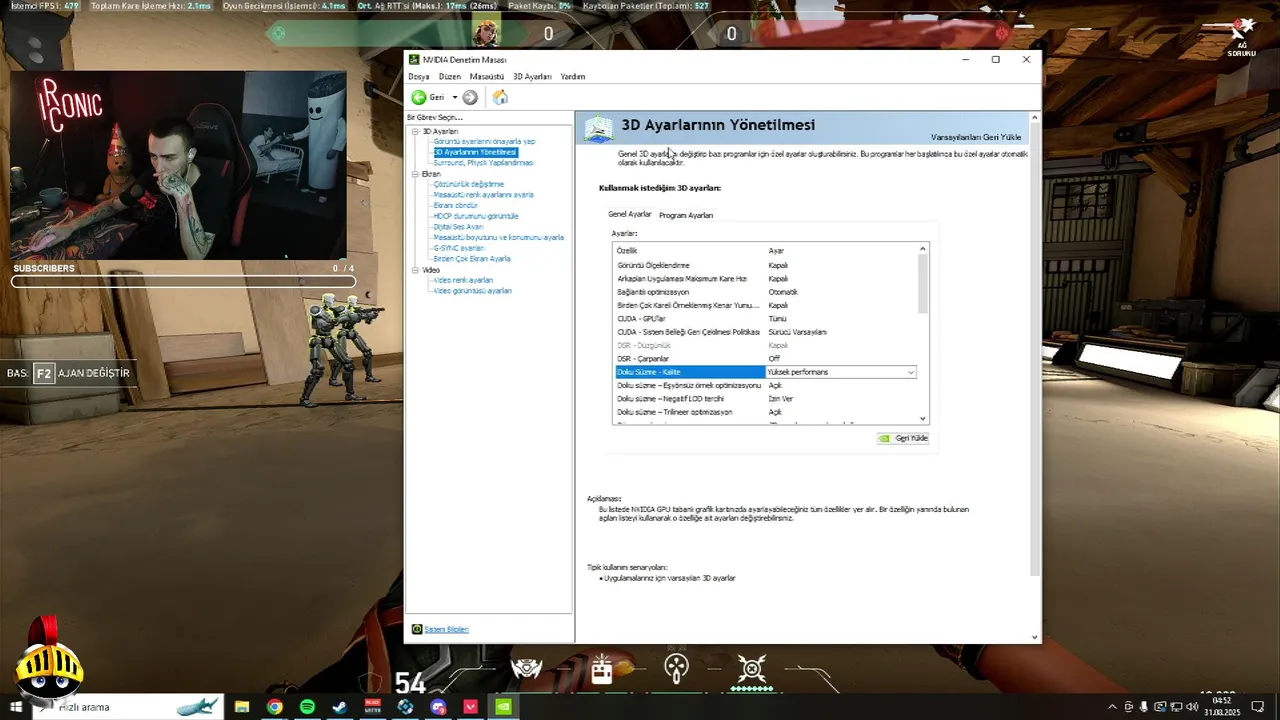Select the Görüntü Ölçeklendirme setting row
This screenshot has height=720, width=1280.
click(x=765, y=265)
